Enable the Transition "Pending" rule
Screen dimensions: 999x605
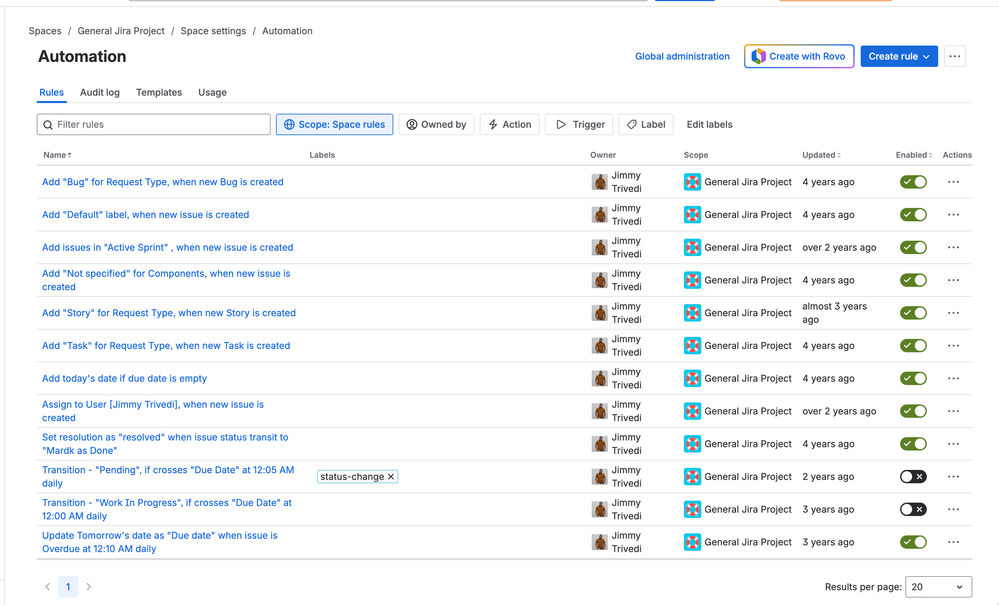pos(913,476)
